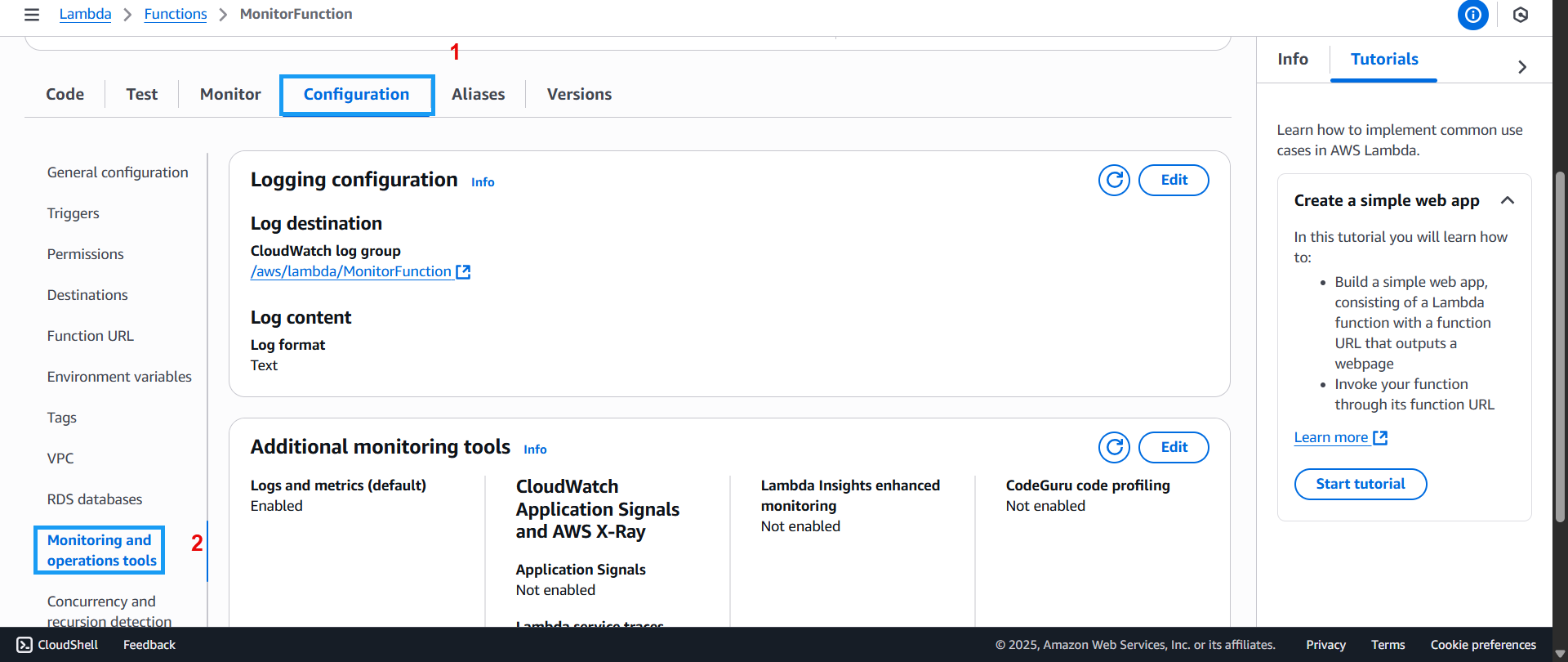
Task: Collapse the Create a simple web app section
Action: pos(1508,200)
